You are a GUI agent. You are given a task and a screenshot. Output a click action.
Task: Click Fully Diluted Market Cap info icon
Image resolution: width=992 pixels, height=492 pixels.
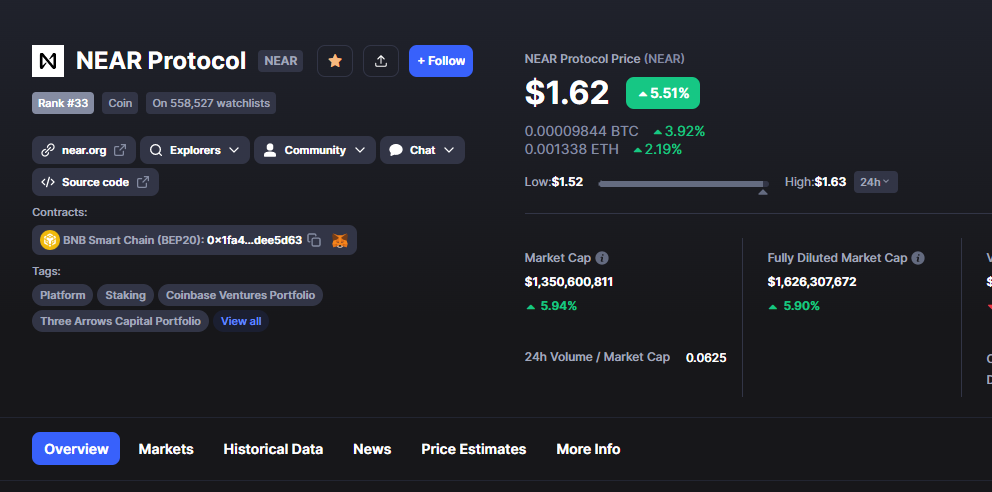click(x=918, y=258)
